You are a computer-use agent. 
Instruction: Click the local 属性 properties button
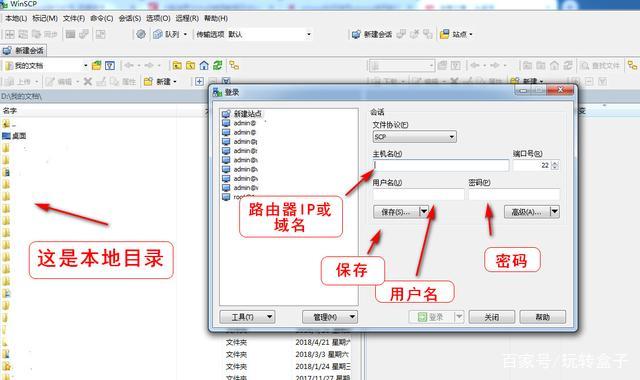pos(124,82)
